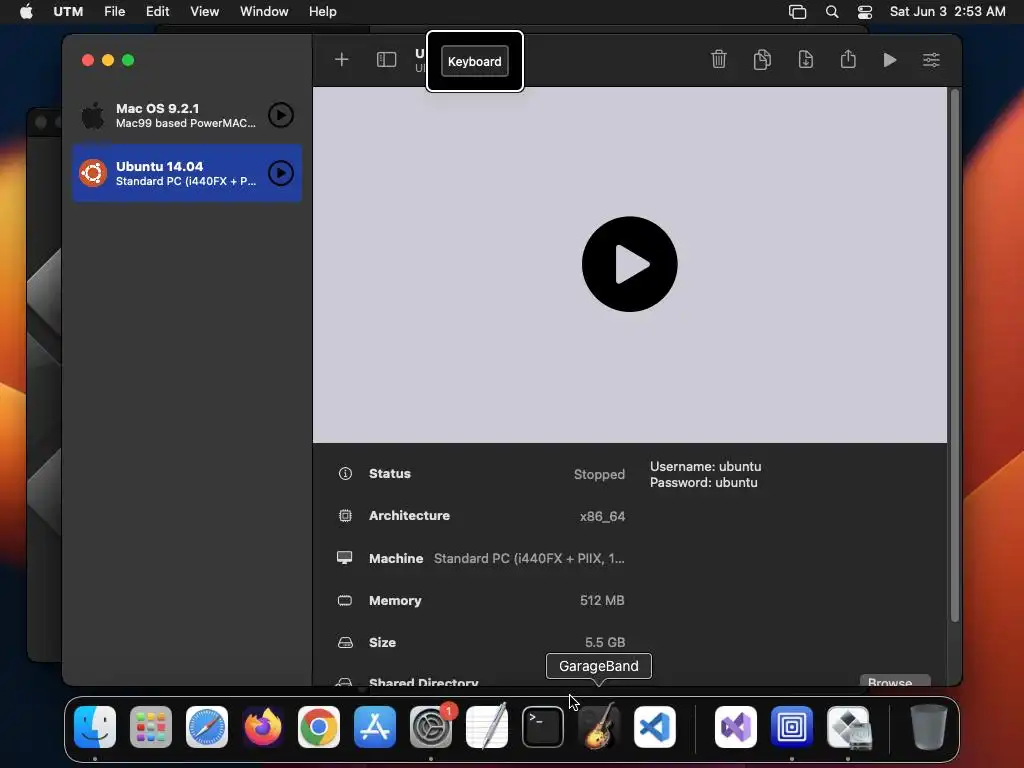Viewport: 1024px width, 768px height.
Task: Click the Stage Manager icon in the menu bar
Action: coord(797,12)
